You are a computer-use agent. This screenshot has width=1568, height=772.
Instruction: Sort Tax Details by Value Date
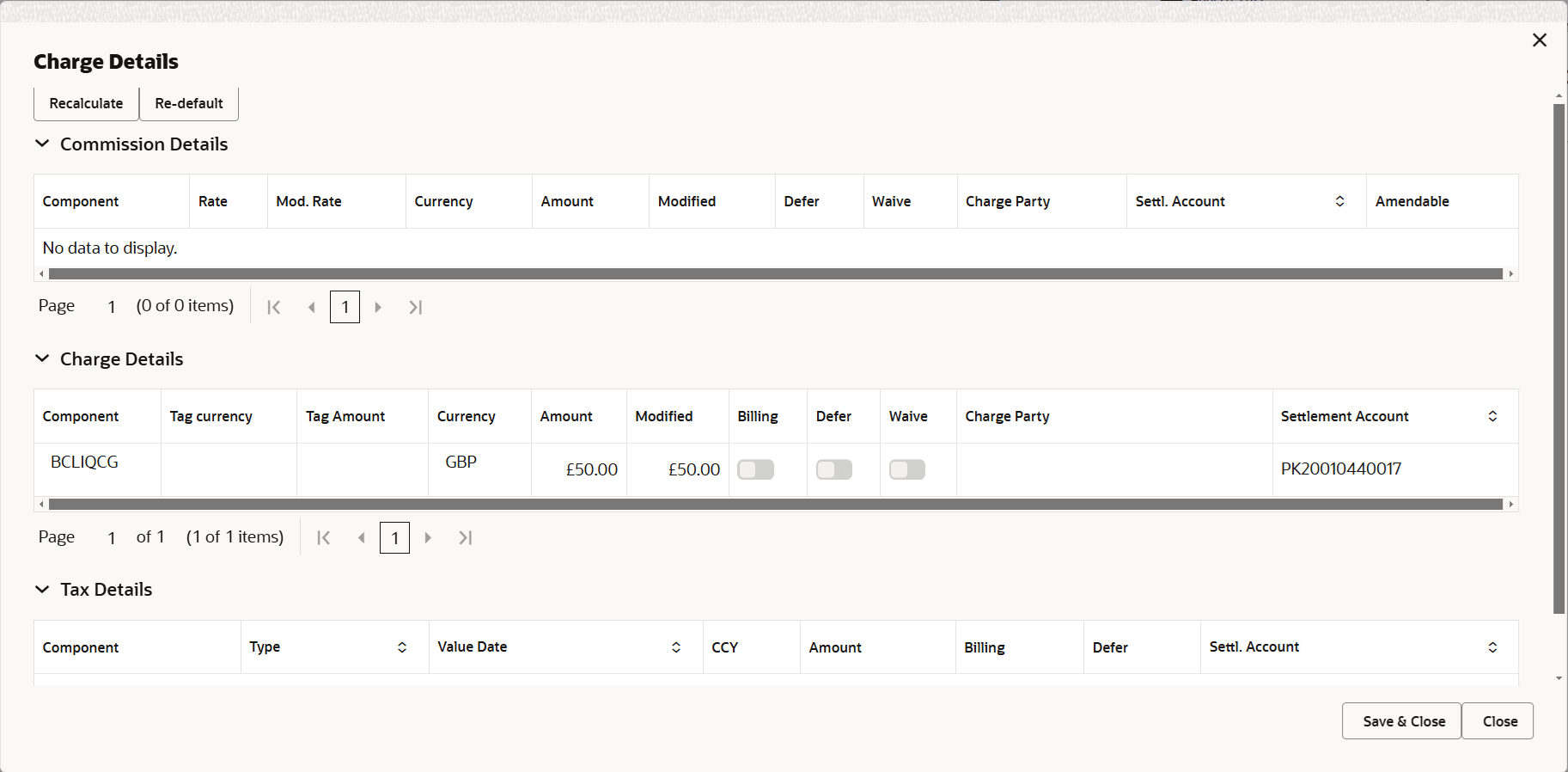(676, 647)
